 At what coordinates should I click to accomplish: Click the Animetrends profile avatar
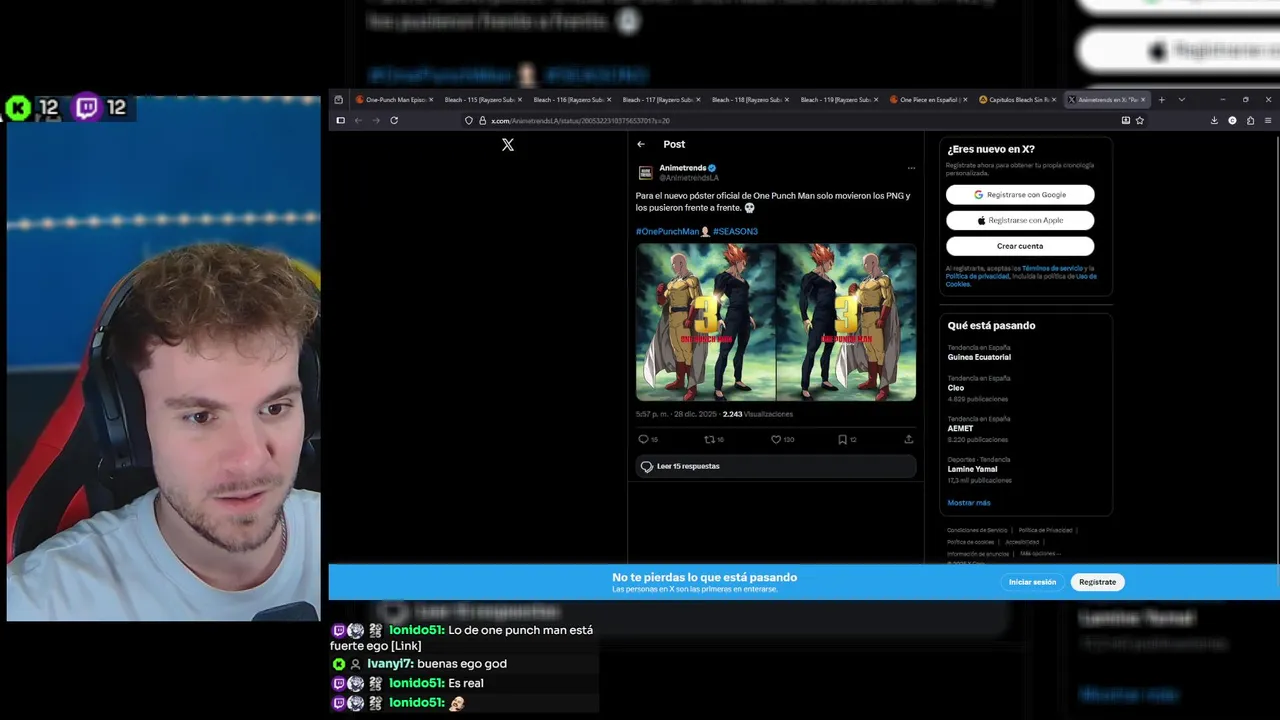(646, 173)
